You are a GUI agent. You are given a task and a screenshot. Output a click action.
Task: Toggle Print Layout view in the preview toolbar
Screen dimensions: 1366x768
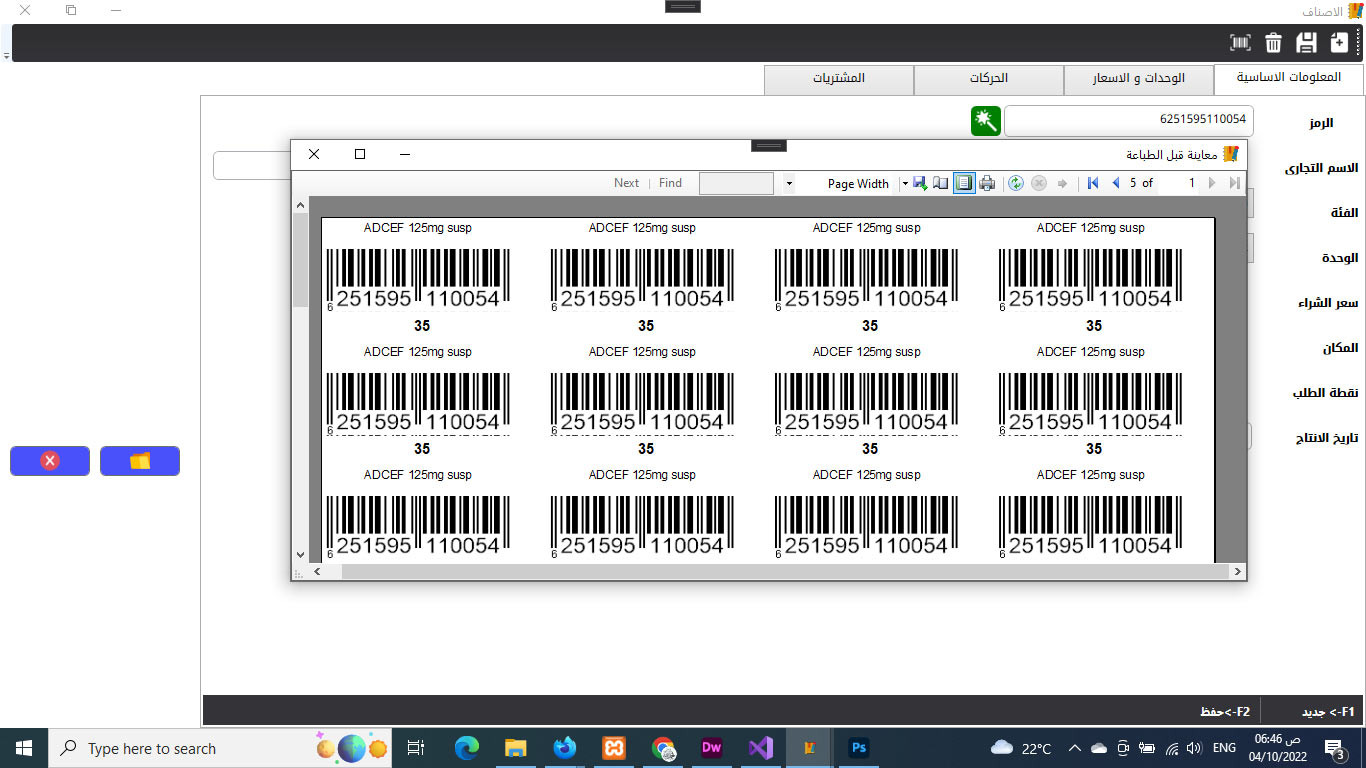click(964, 183)
